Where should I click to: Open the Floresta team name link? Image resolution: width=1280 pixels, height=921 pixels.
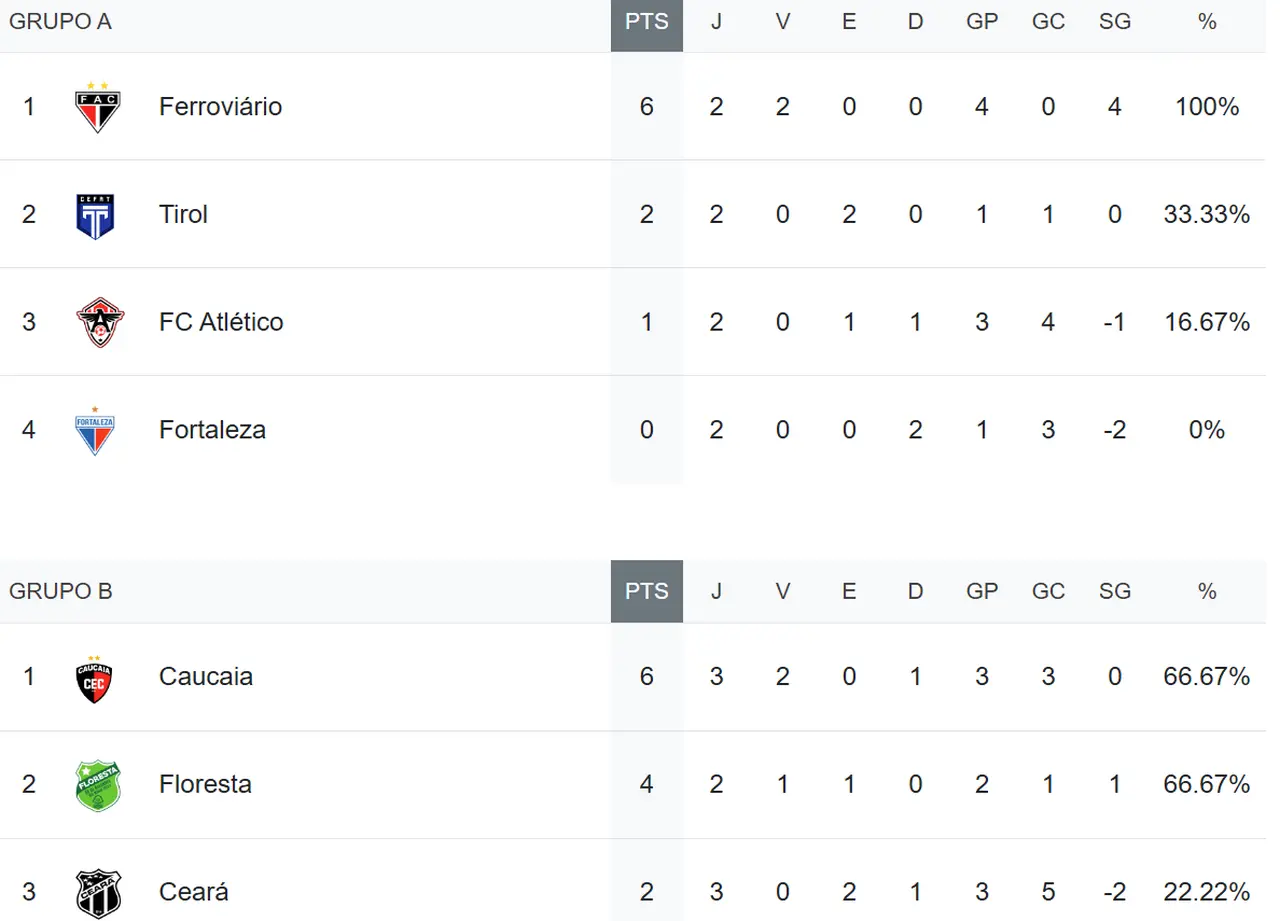[205, 784]
